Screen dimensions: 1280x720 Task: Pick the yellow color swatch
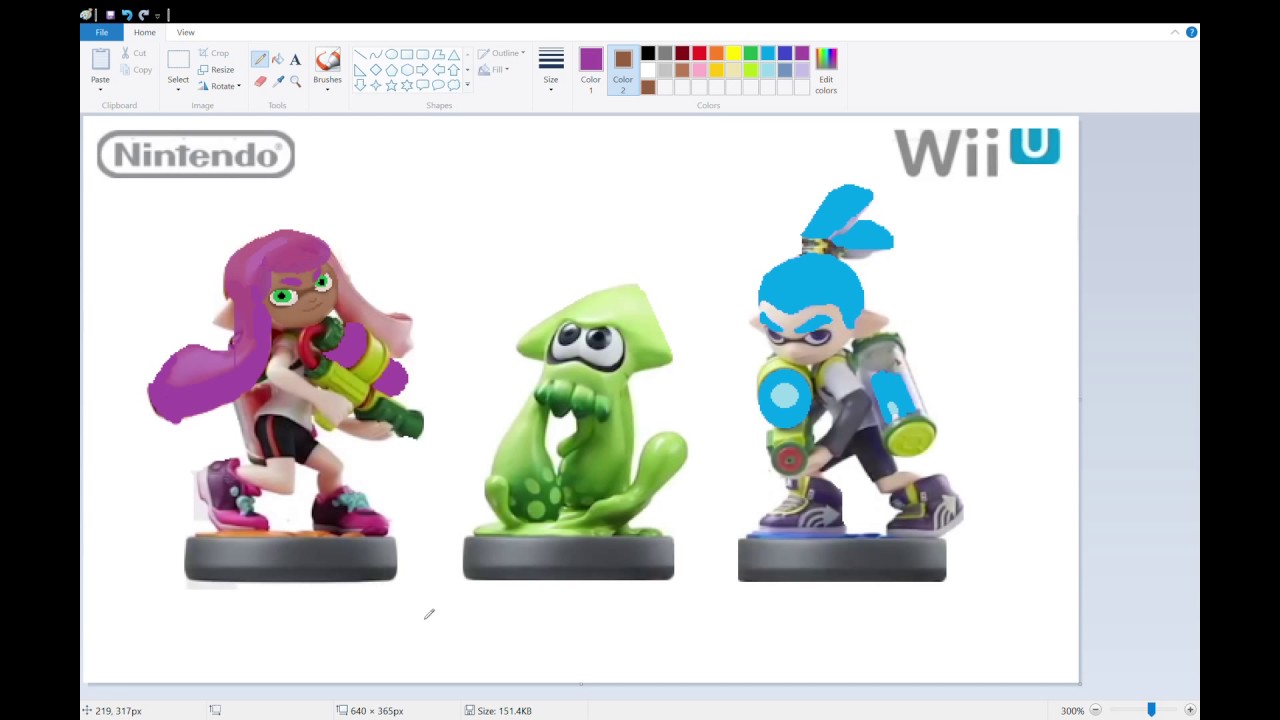click(x=733, y=53)
